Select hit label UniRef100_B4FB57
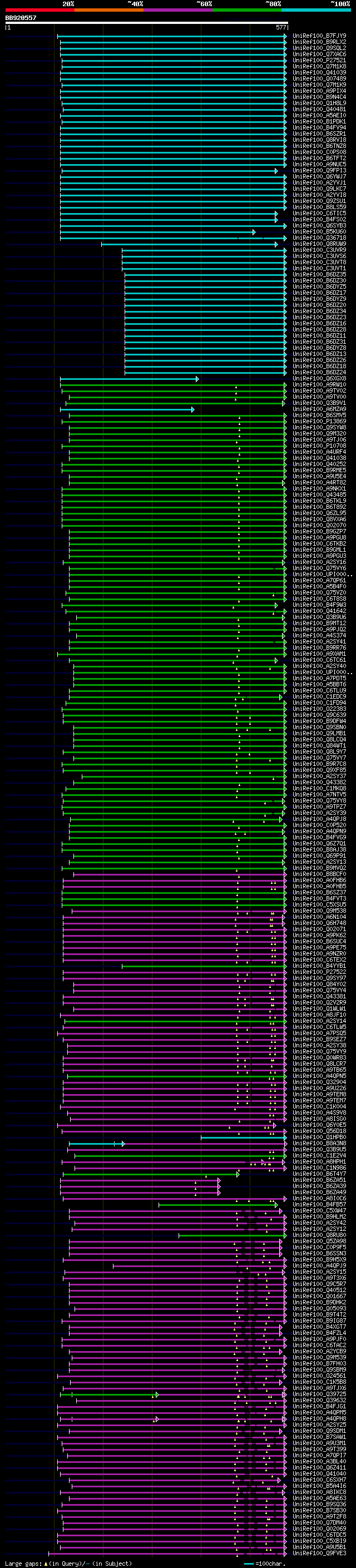356x1568 pixels. point(319,1205)
